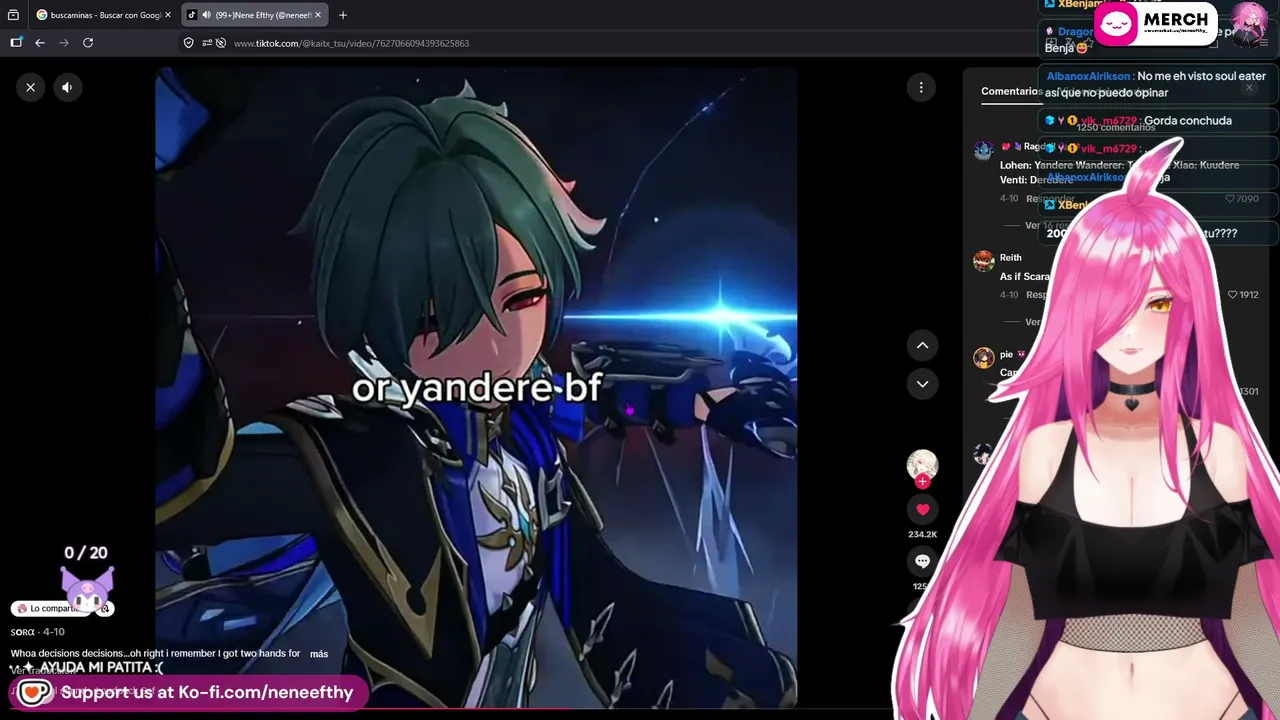Image resolution: width=1280 pixels, height=720 pixels.
Task: Follow the creator via avatar plus
Action: coord(922,481)
